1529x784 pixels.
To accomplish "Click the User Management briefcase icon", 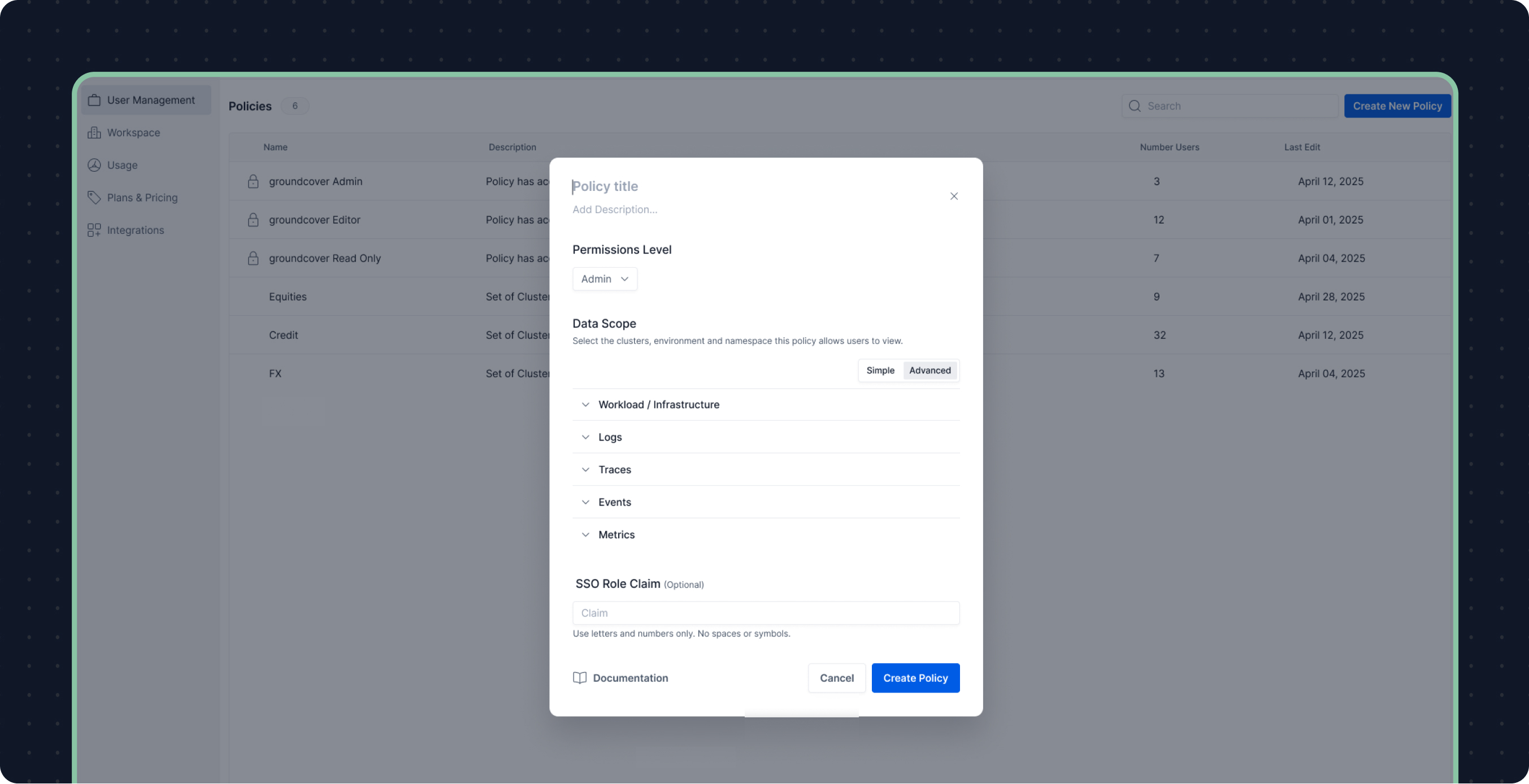I will [x=94, y=101].
